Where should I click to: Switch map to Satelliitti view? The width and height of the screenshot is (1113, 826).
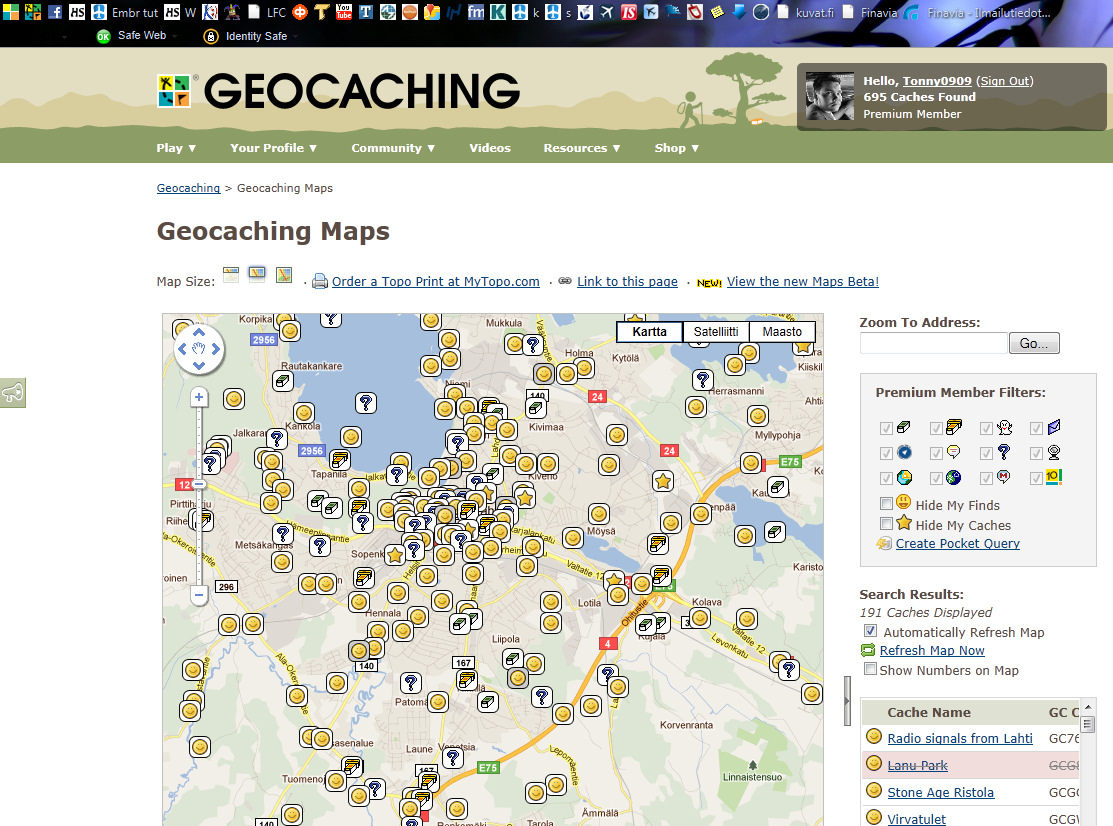[x=715, y=332]
